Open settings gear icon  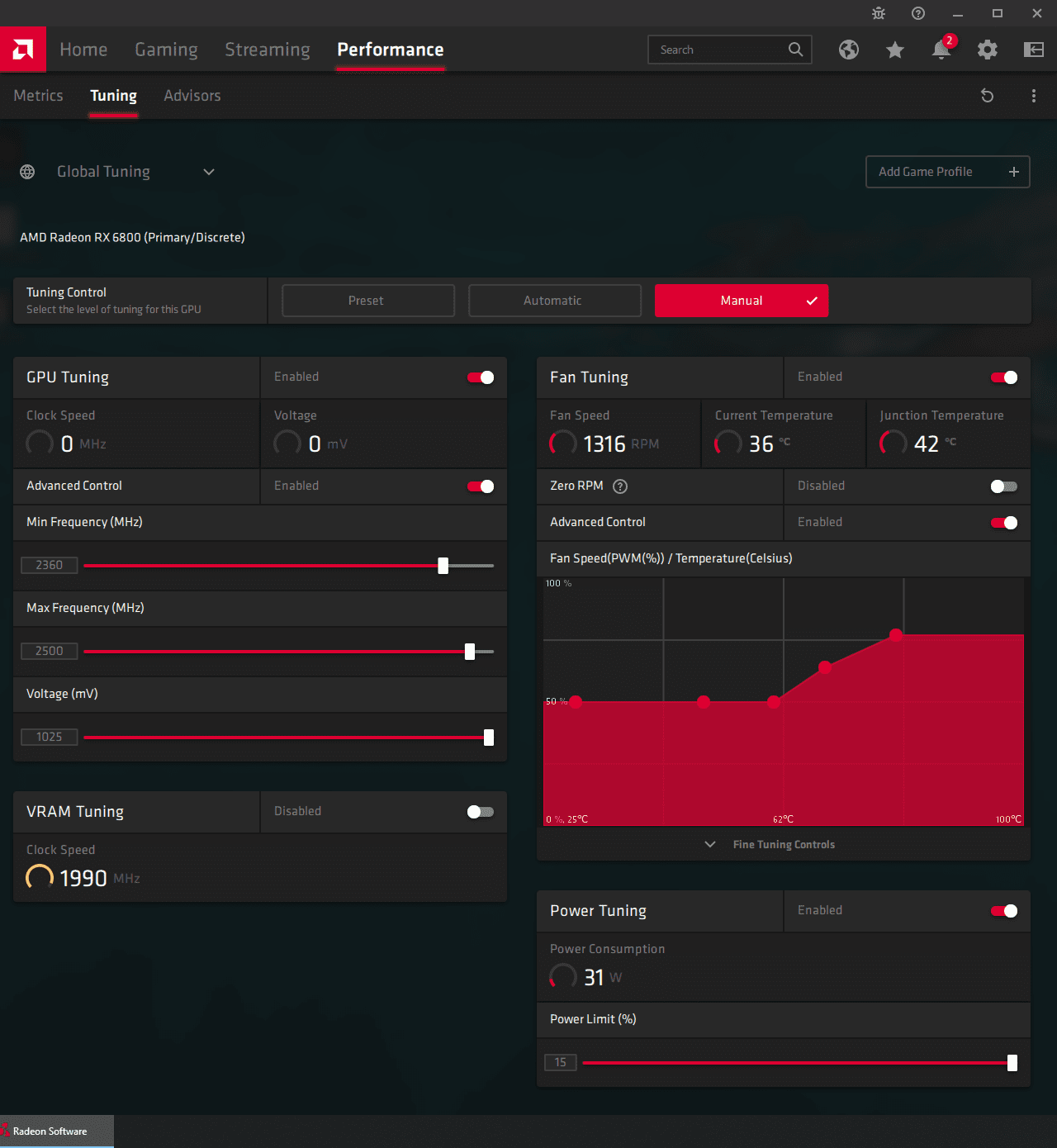988,50
